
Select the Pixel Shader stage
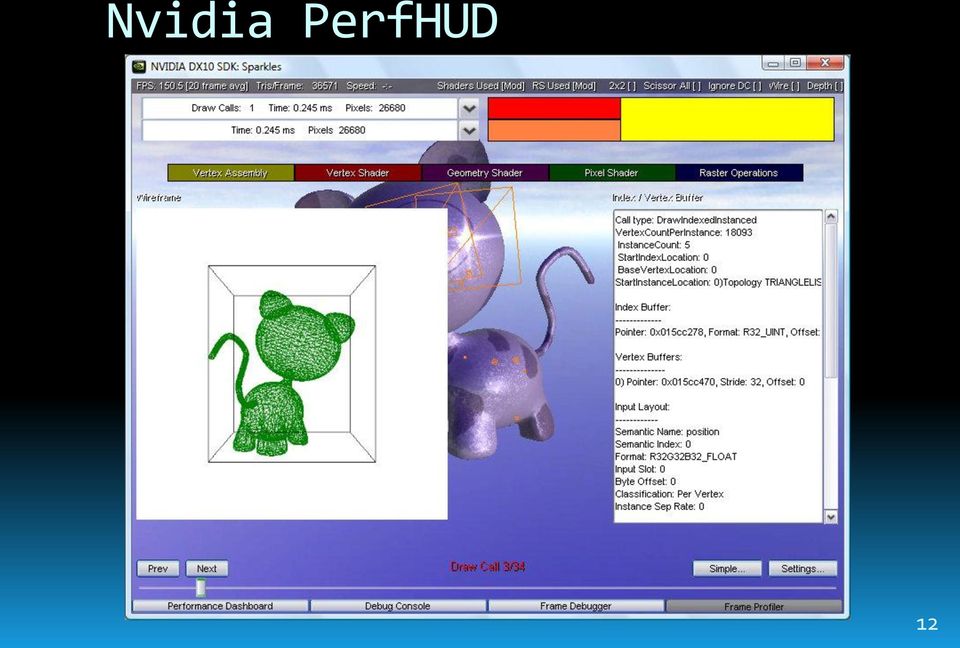(612, 173)
